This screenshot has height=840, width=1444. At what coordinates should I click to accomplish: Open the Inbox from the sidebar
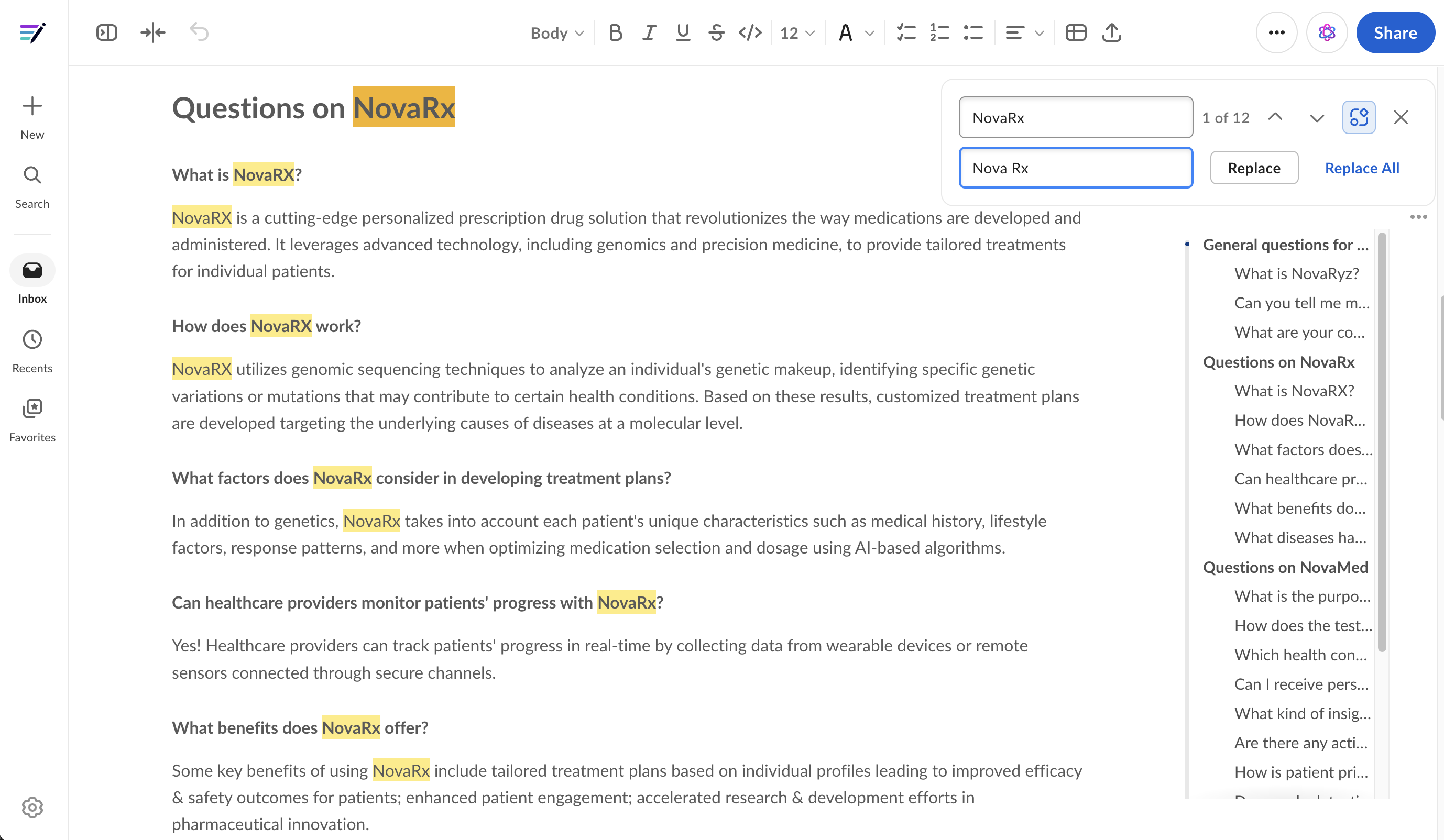tap(32, 278)
